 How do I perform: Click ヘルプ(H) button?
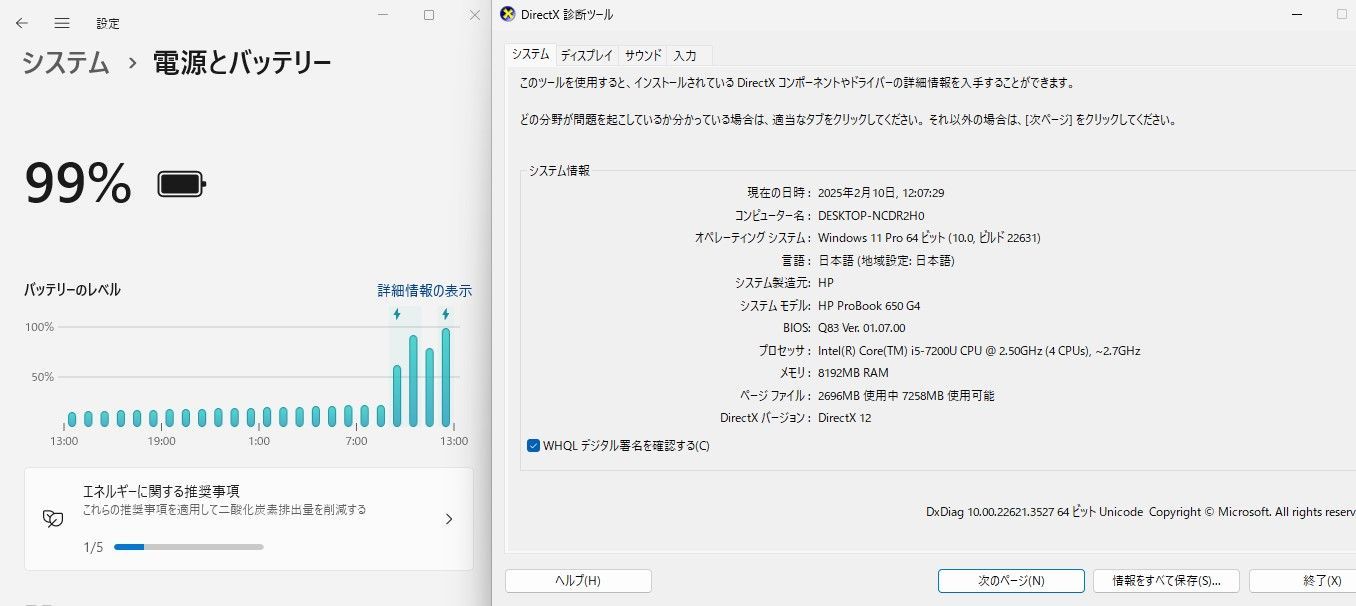click(x=578, y=581)
